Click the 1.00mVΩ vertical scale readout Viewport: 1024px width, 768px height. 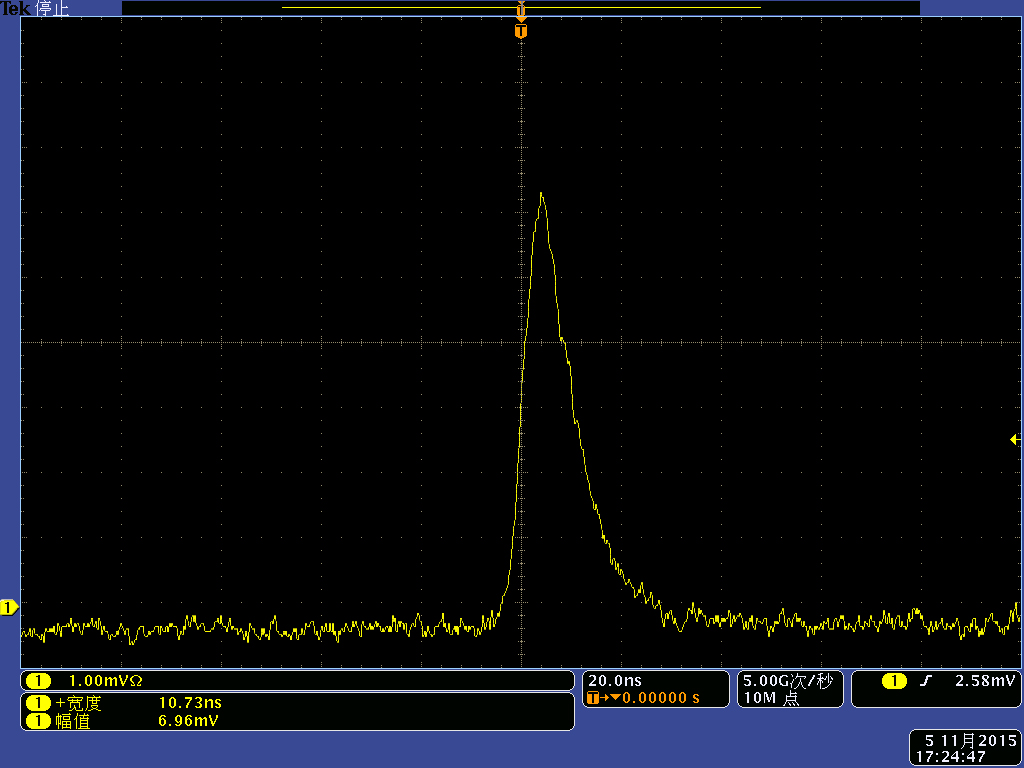(x=105, y=681)
